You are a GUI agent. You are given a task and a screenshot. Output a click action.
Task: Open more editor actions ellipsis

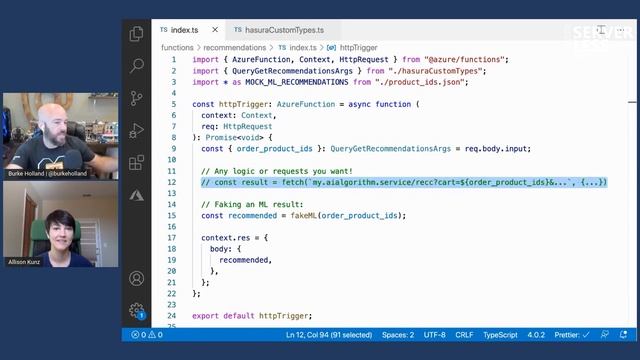[x=621, y=30]
